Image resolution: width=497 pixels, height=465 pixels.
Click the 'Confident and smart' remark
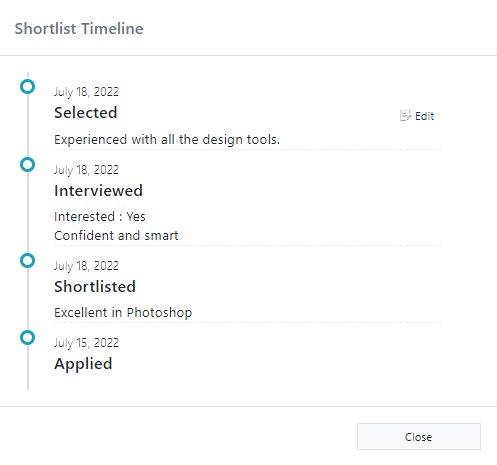pos(116,236)
